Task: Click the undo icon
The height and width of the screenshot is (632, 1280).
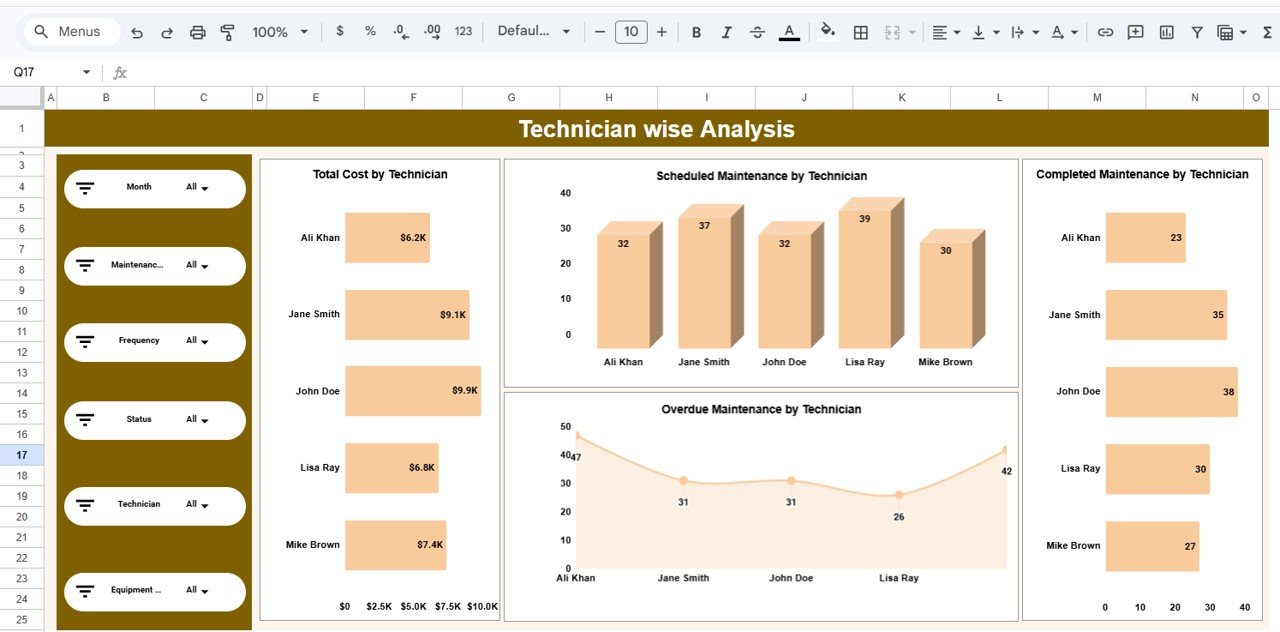Action: [x=137, y=32]
